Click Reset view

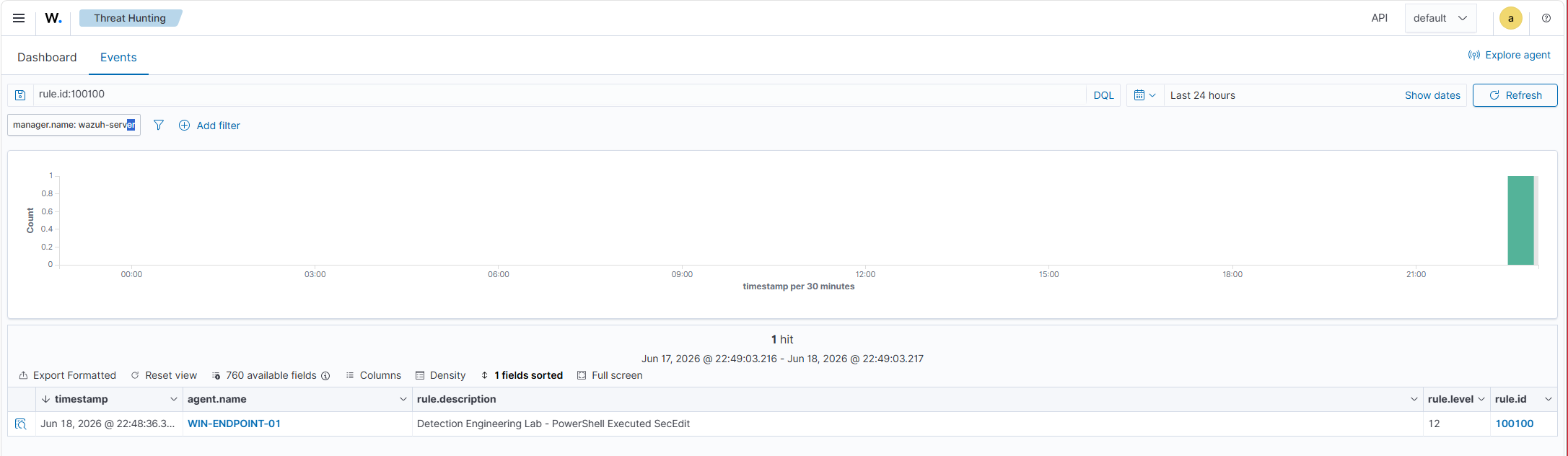point(164,375)
